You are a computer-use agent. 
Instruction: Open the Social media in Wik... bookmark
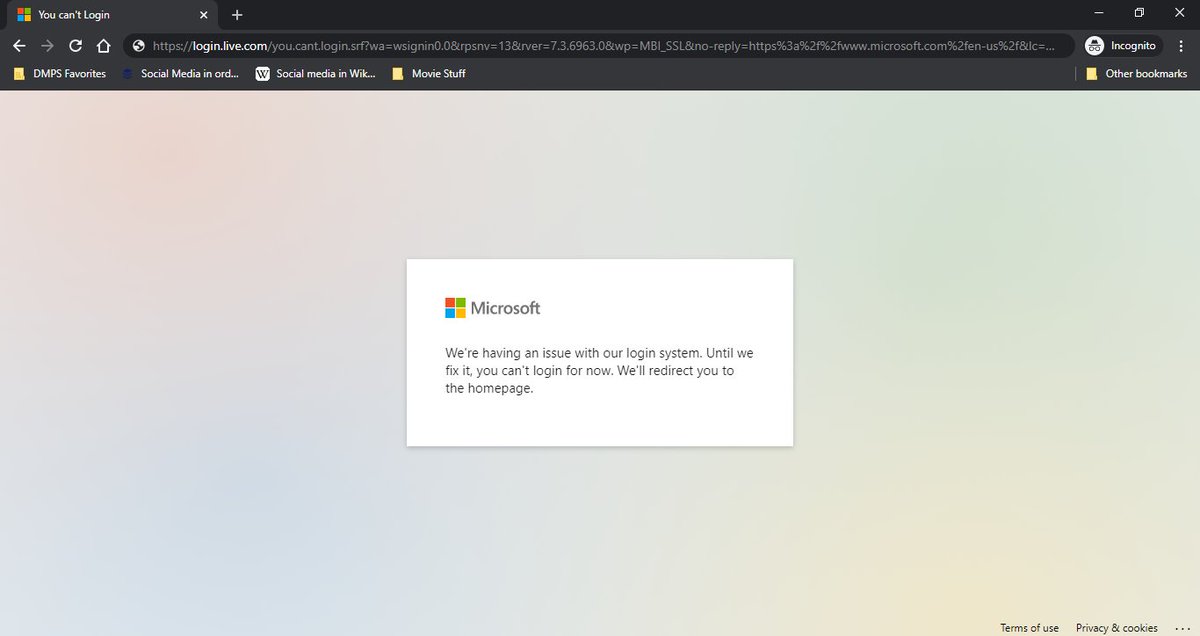pos(316,73)
